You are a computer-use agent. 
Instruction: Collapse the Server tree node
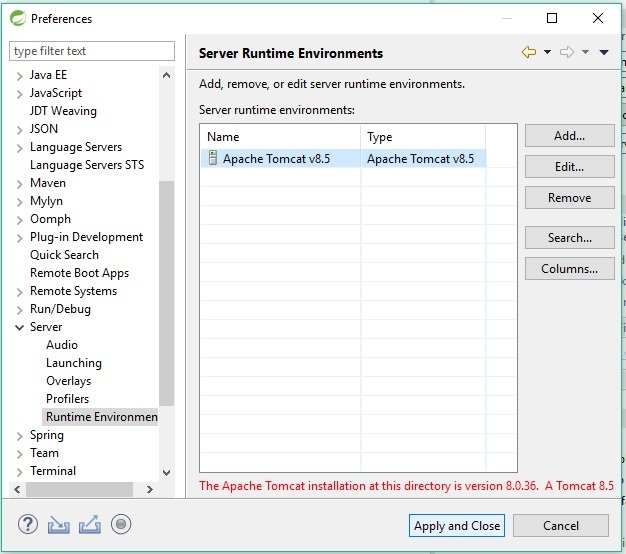tap(19, 327)
